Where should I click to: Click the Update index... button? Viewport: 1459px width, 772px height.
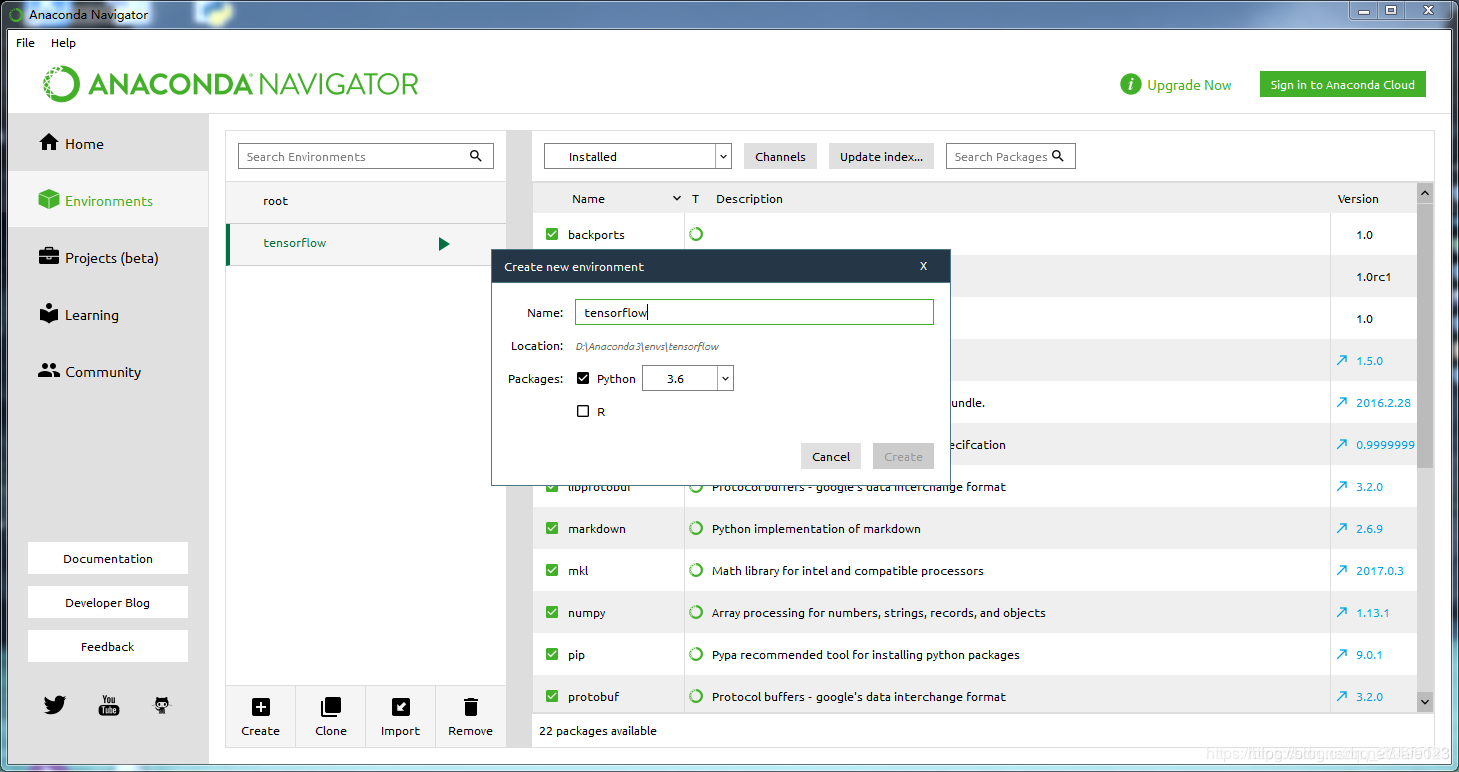(x=881, y=156)
